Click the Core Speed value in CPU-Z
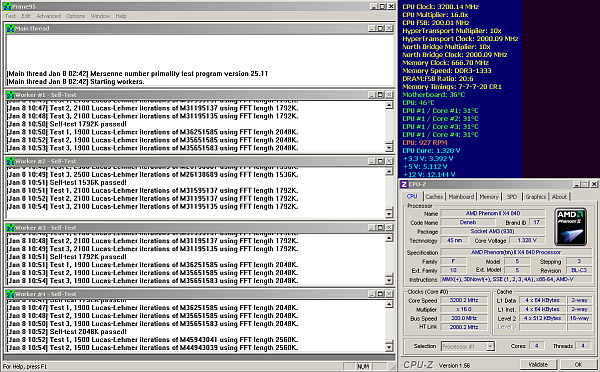 click(464, 300)
